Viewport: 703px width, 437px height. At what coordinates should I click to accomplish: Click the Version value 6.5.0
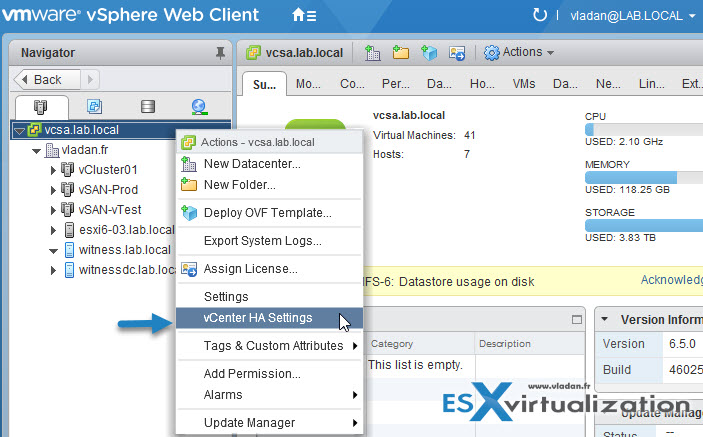point(682,344)
